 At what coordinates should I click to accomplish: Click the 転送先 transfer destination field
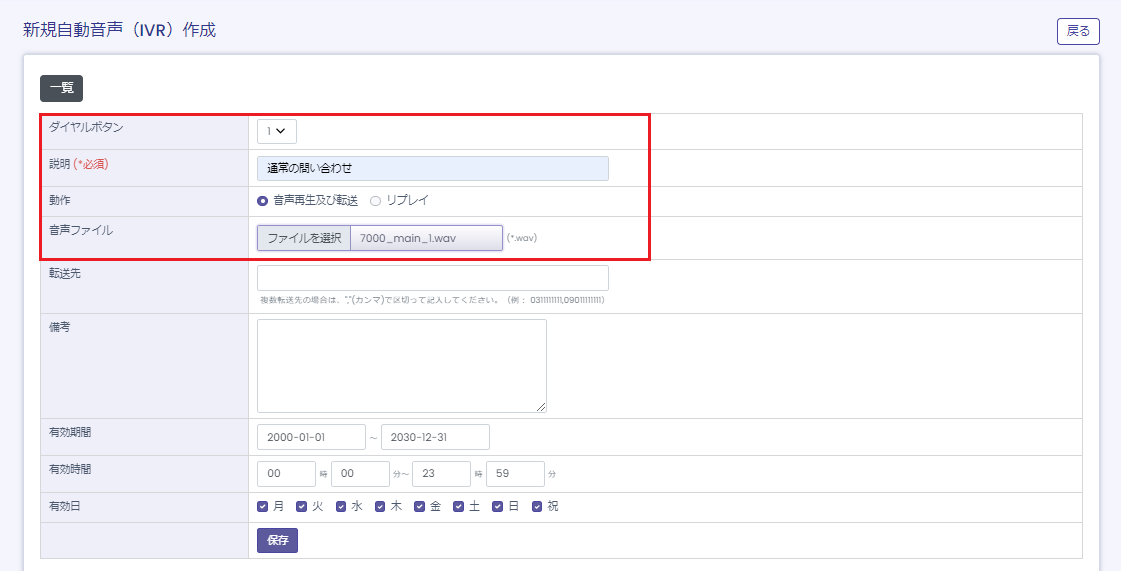432,278
